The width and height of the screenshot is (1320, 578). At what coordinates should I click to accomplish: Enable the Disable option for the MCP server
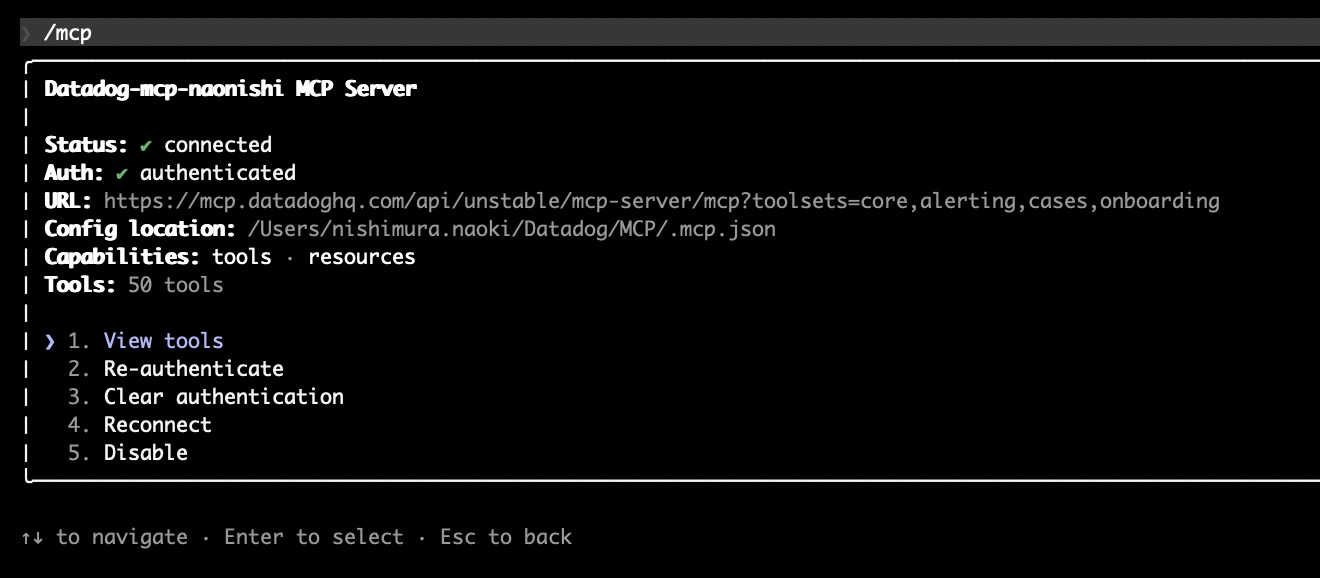click(146, 452)
